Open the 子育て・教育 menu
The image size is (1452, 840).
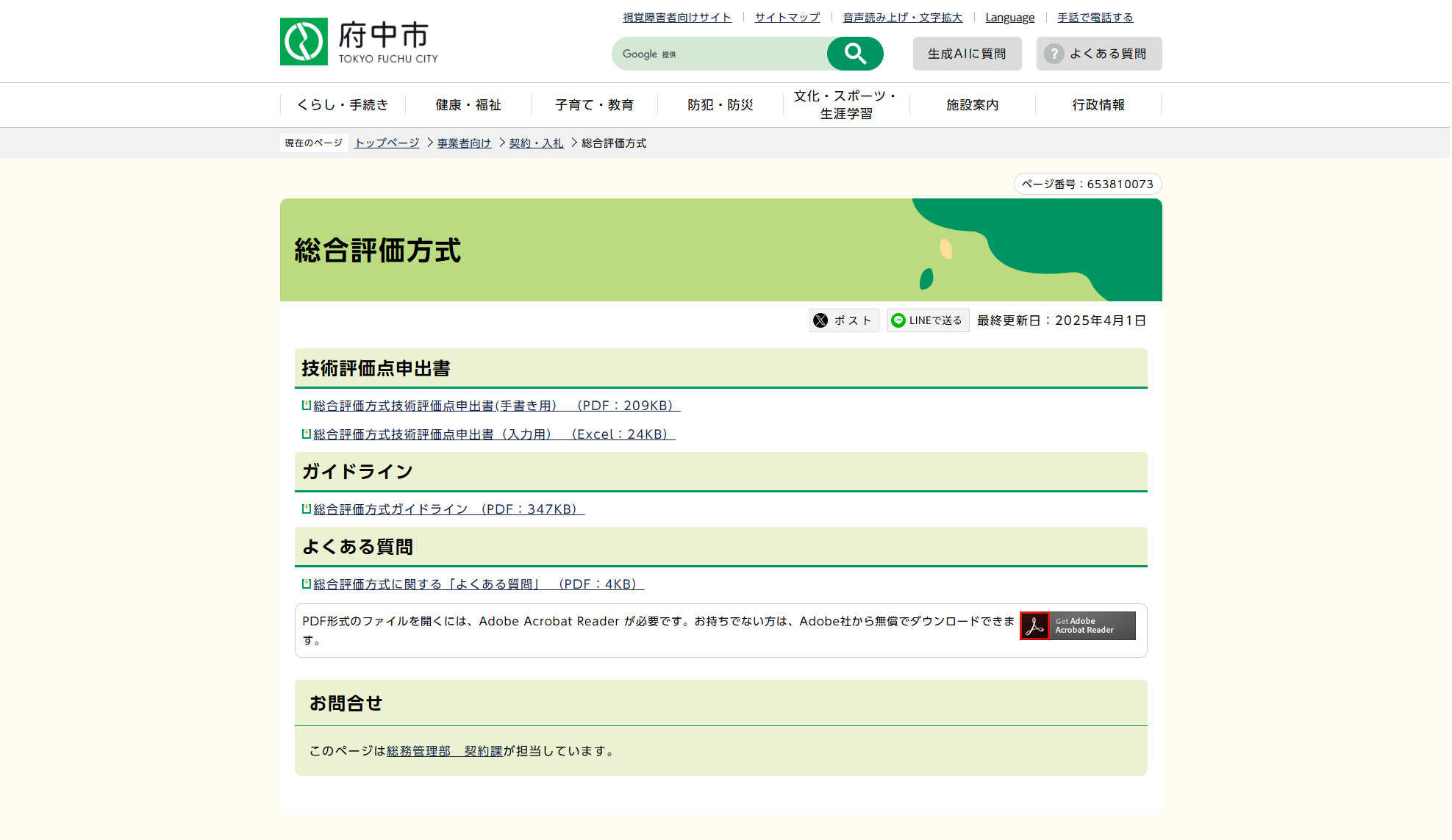point(594,105)
